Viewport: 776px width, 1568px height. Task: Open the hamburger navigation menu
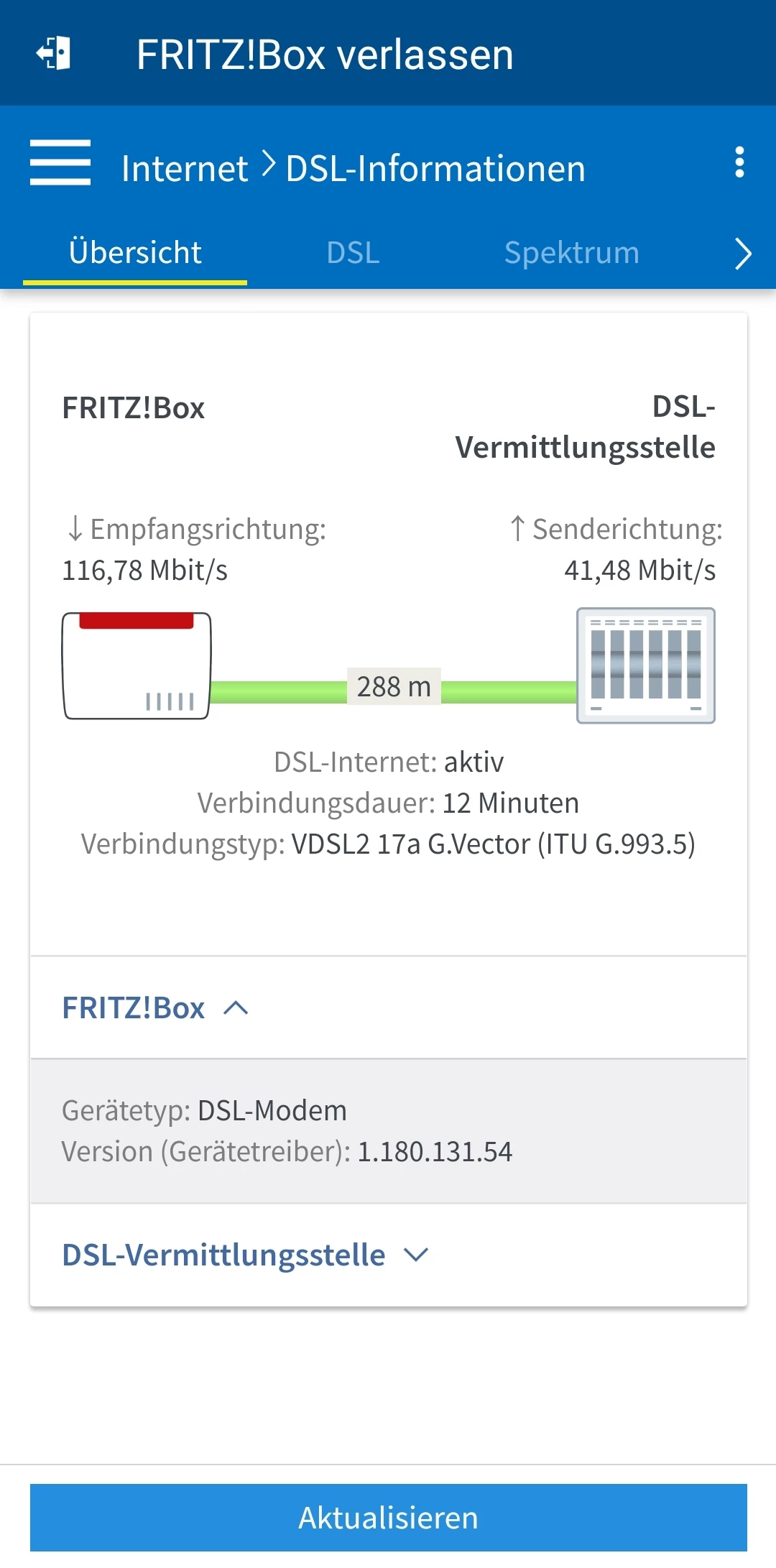60,162
